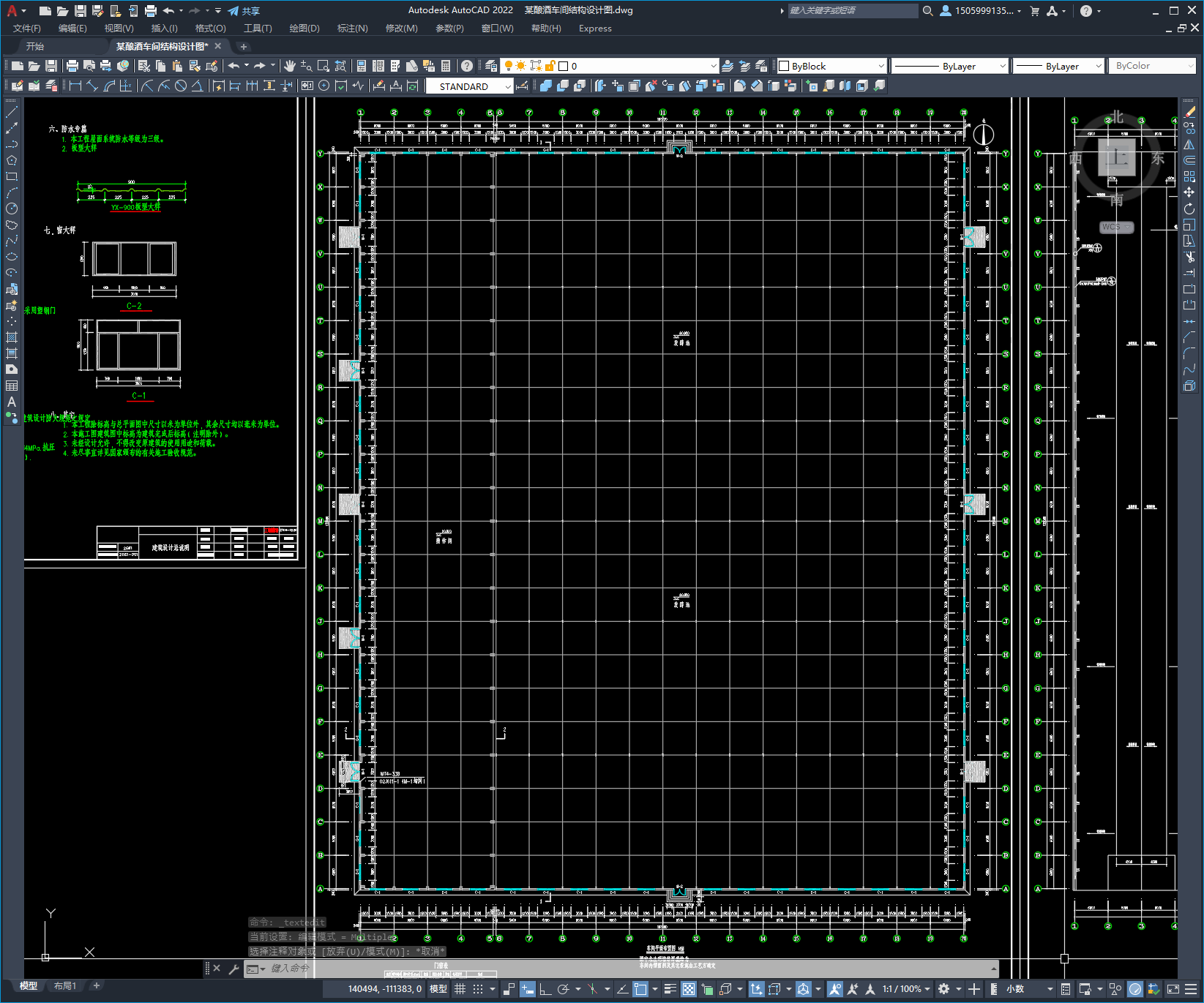Screen dimensions: 1204x1003
Task: Select the Linear dimension tool
Action: (75, 86)
